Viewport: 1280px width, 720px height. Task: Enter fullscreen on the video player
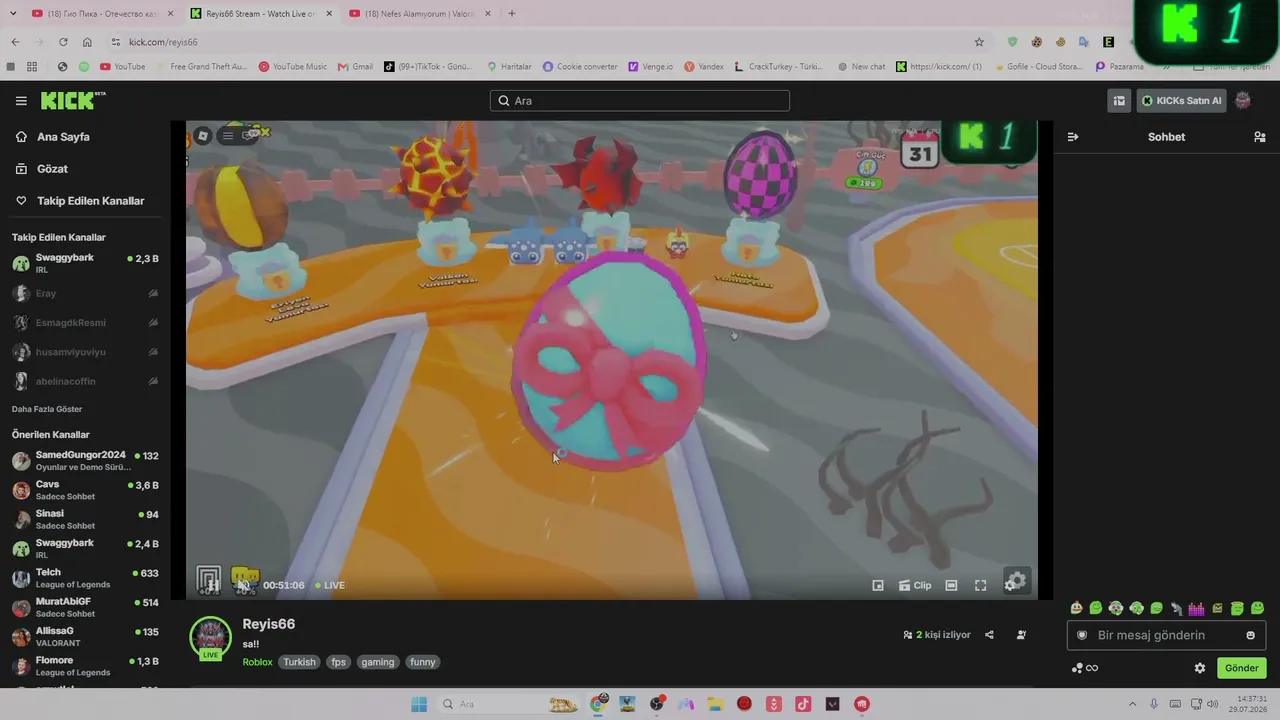coord(981,586)
